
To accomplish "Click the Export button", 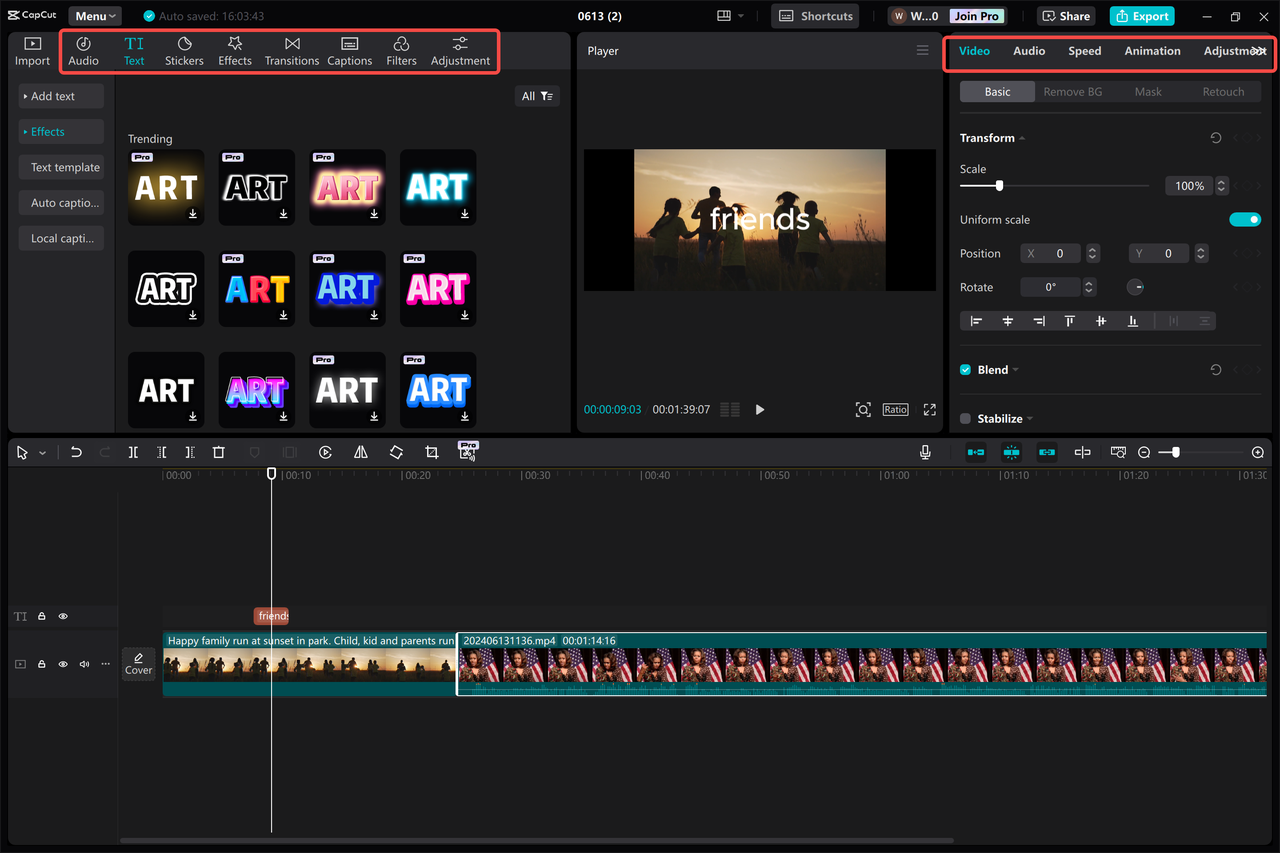I will pos(1141,15).
